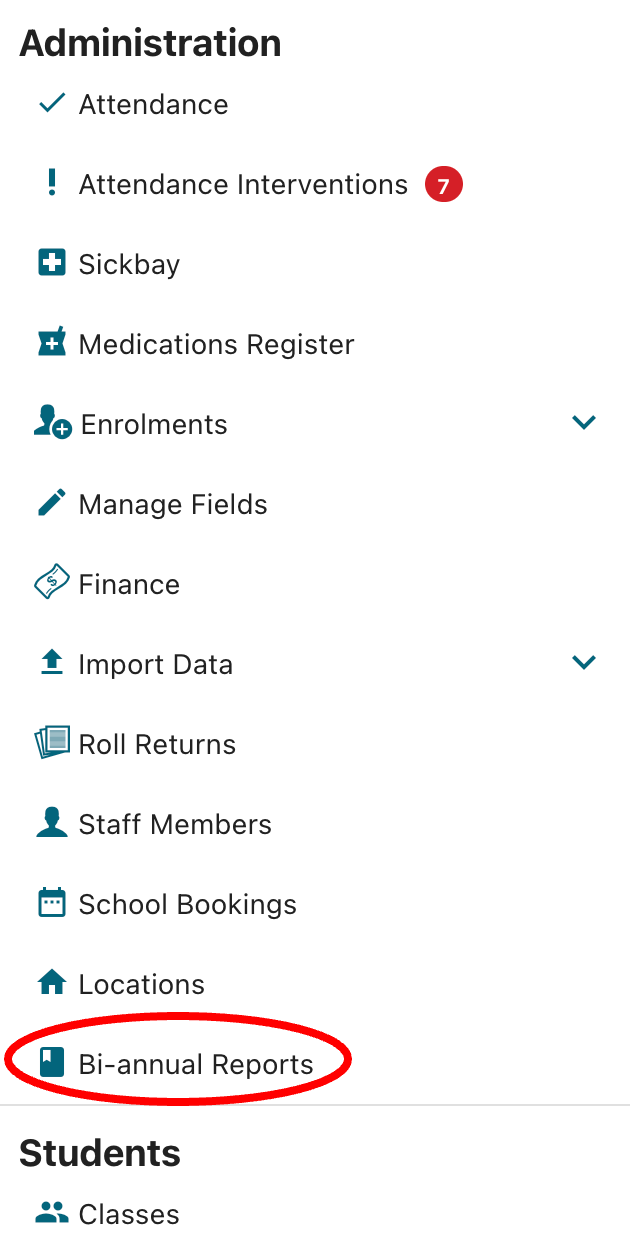This screenshot has height=1250, width=630.
Task: Click the School Bookings calendar icon
Action: 51,903
